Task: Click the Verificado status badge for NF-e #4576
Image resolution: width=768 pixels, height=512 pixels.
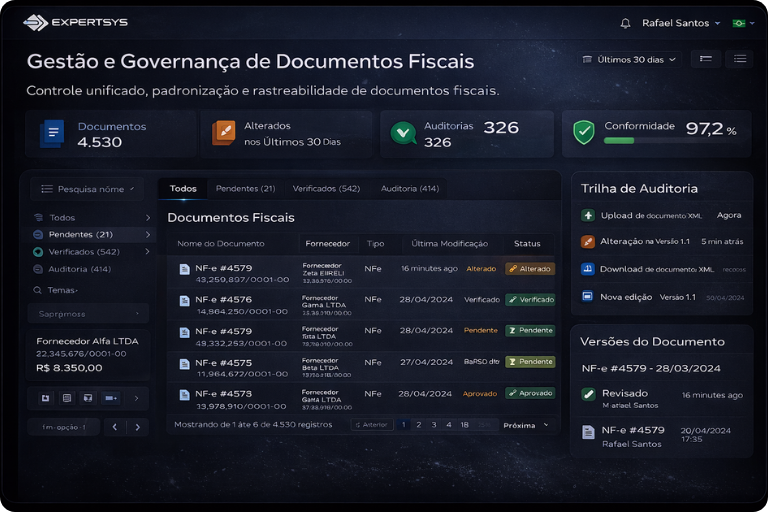Action: (x=530, y=299)
